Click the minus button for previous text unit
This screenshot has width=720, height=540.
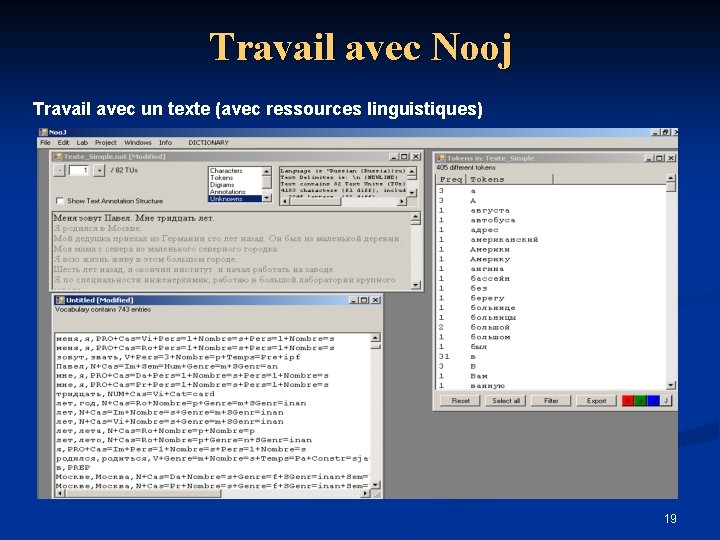[x=59, y=170]
